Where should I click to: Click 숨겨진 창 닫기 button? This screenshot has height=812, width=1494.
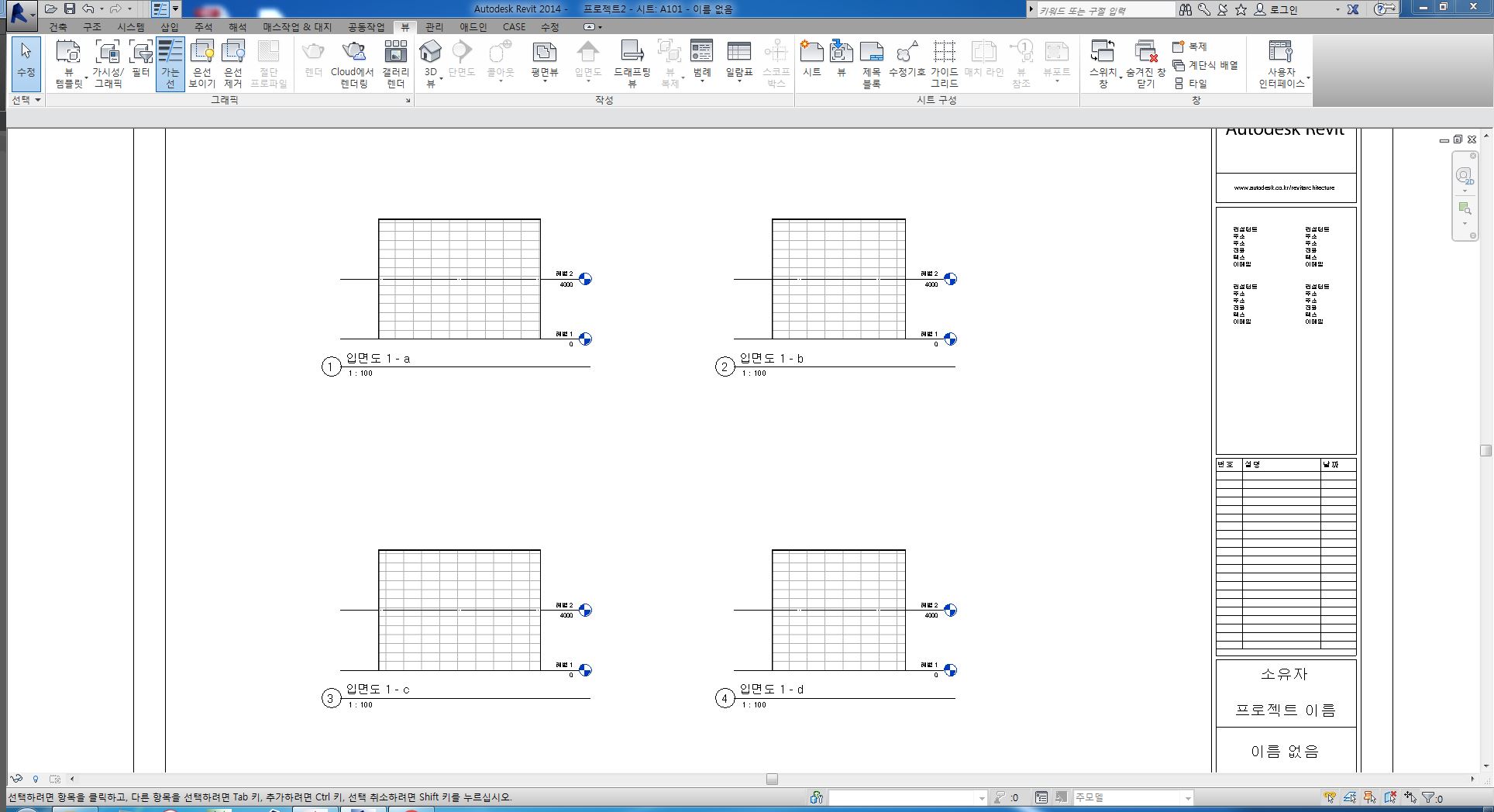(x=1145, y=62)
